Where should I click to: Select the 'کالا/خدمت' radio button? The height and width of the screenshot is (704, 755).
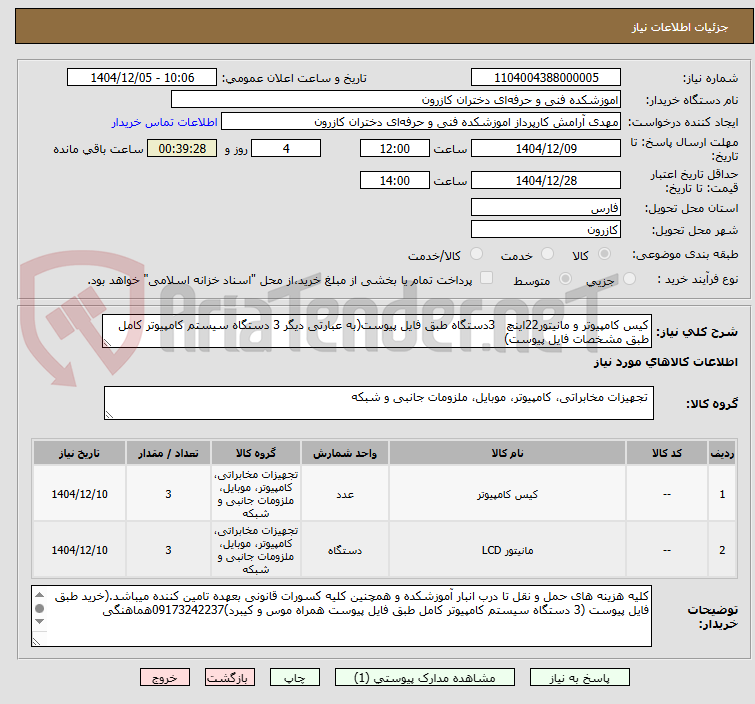(476, 254)
